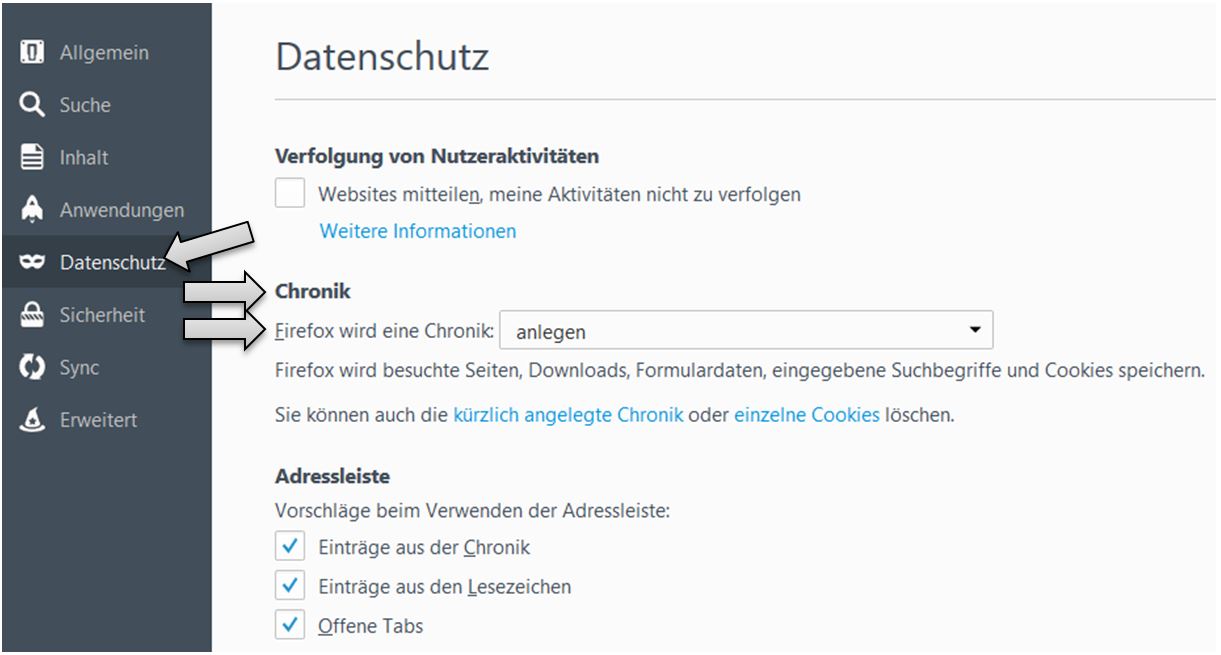The image size is (1221, 655).
Task: Uncheck Einträge aus den Lesezeichen
Action: 290,586
